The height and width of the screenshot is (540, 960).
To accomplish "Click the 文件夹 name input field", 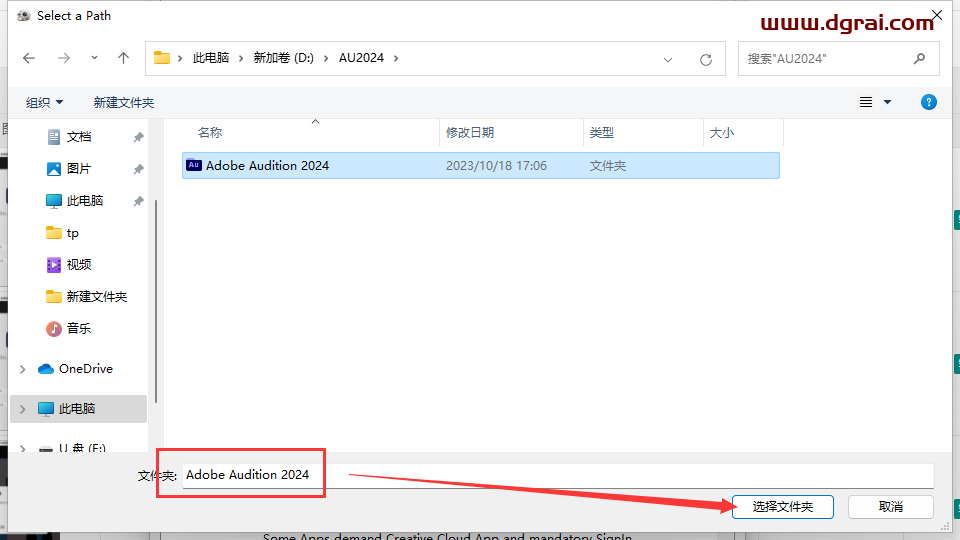I will 558,475.
